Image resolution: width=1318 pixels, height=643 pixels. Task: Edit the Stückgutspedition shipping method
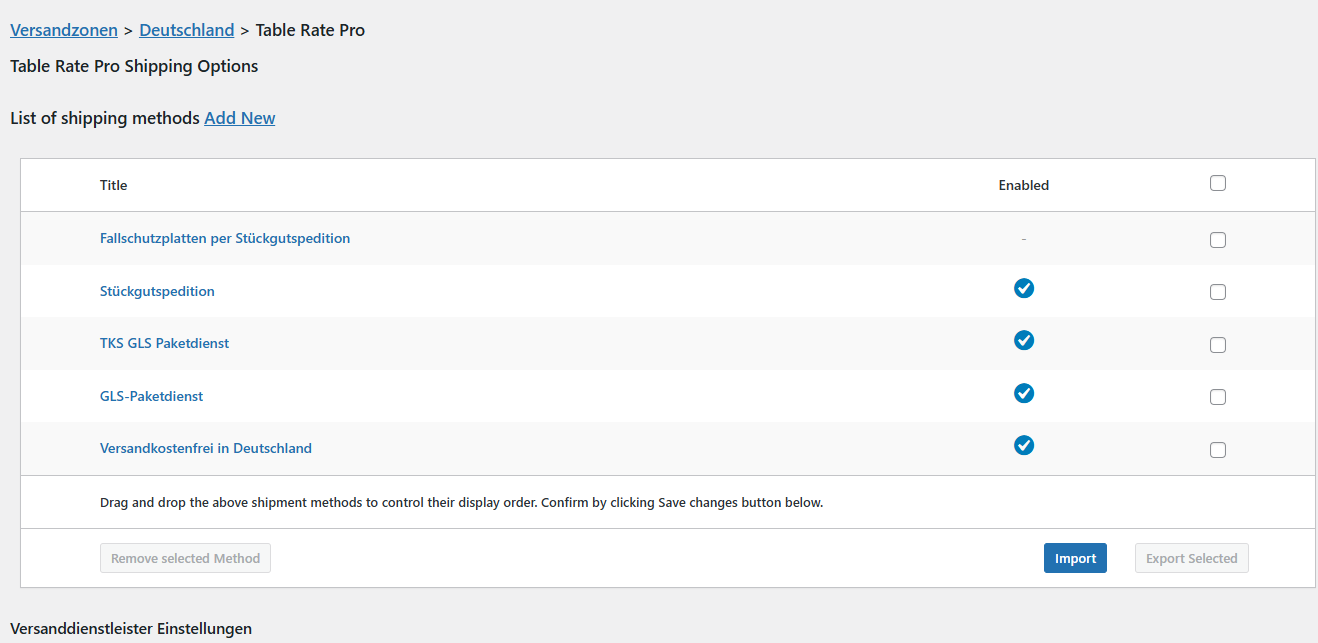(157, 291)
